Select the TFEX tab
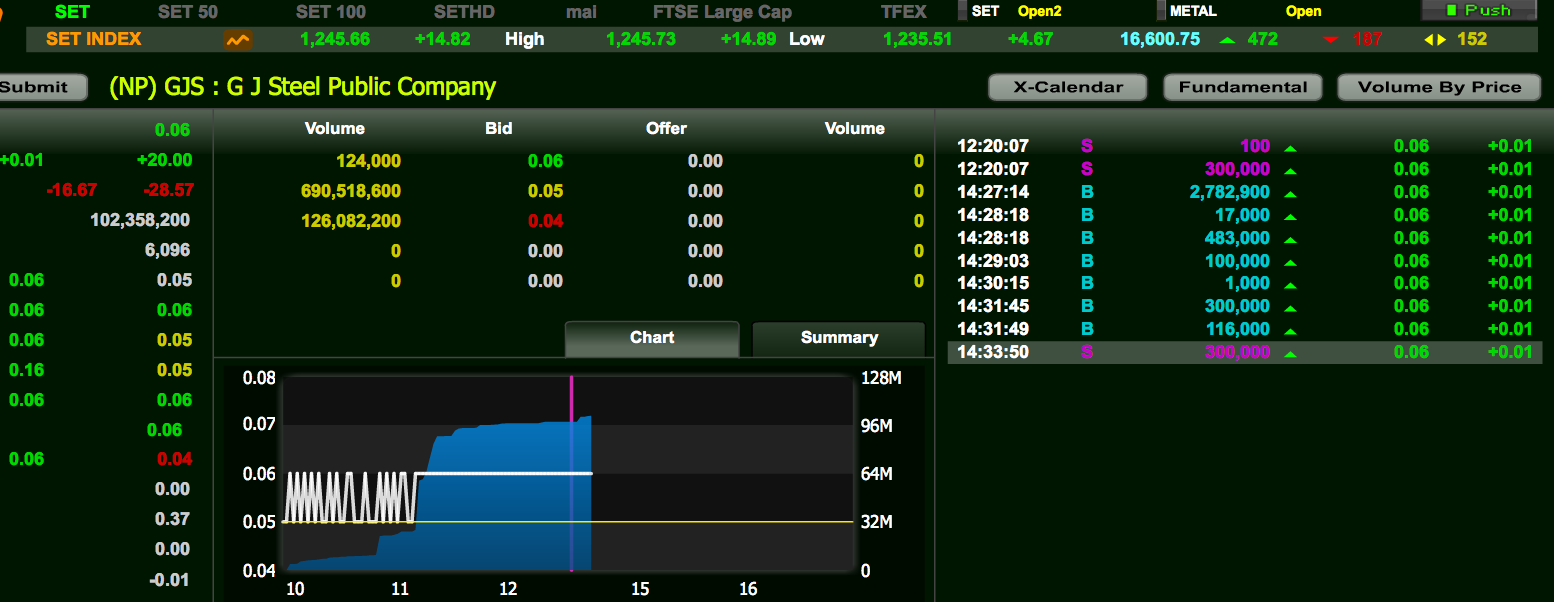This screenshot has height=602, width=1554. [904, 12]
